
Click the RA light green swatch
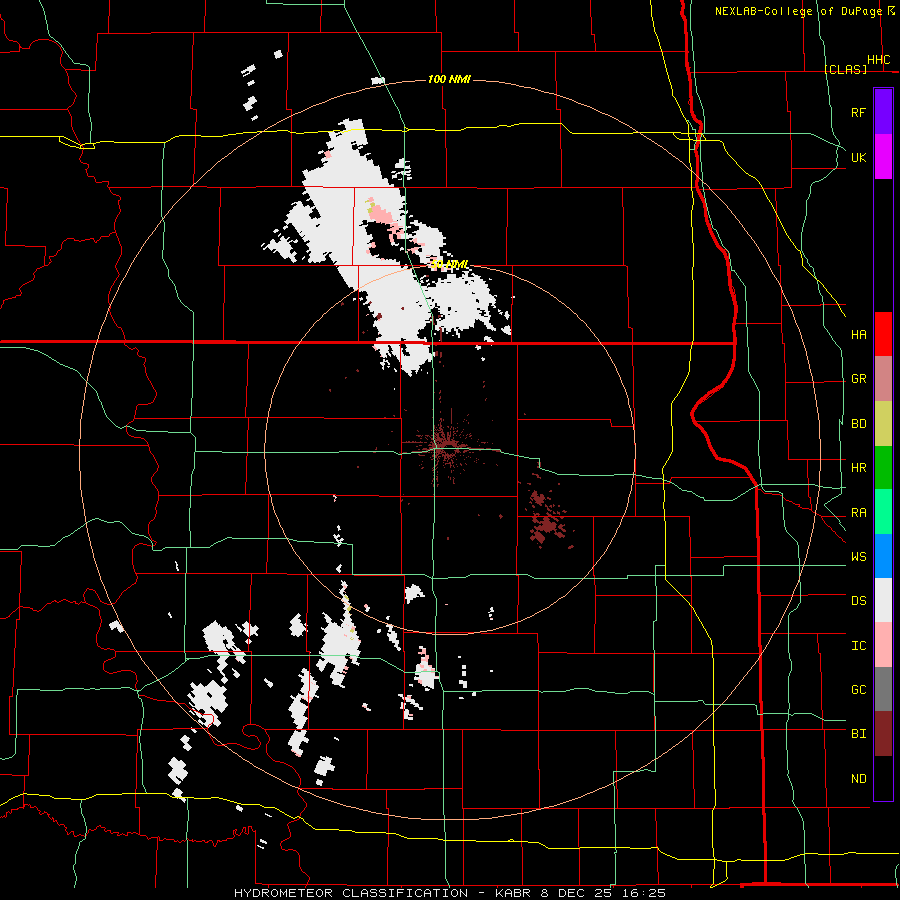(x=883, y=512)
